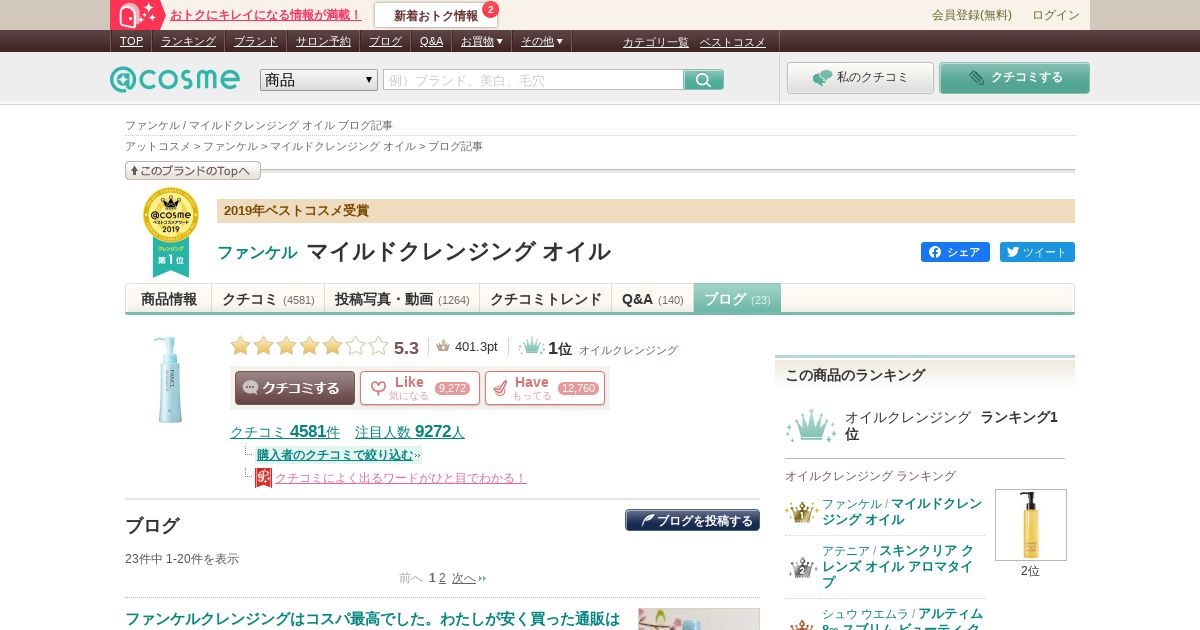
Task: Share on Facebook with the シェア button
Action: pyautogui.click(x=955, y=252)
